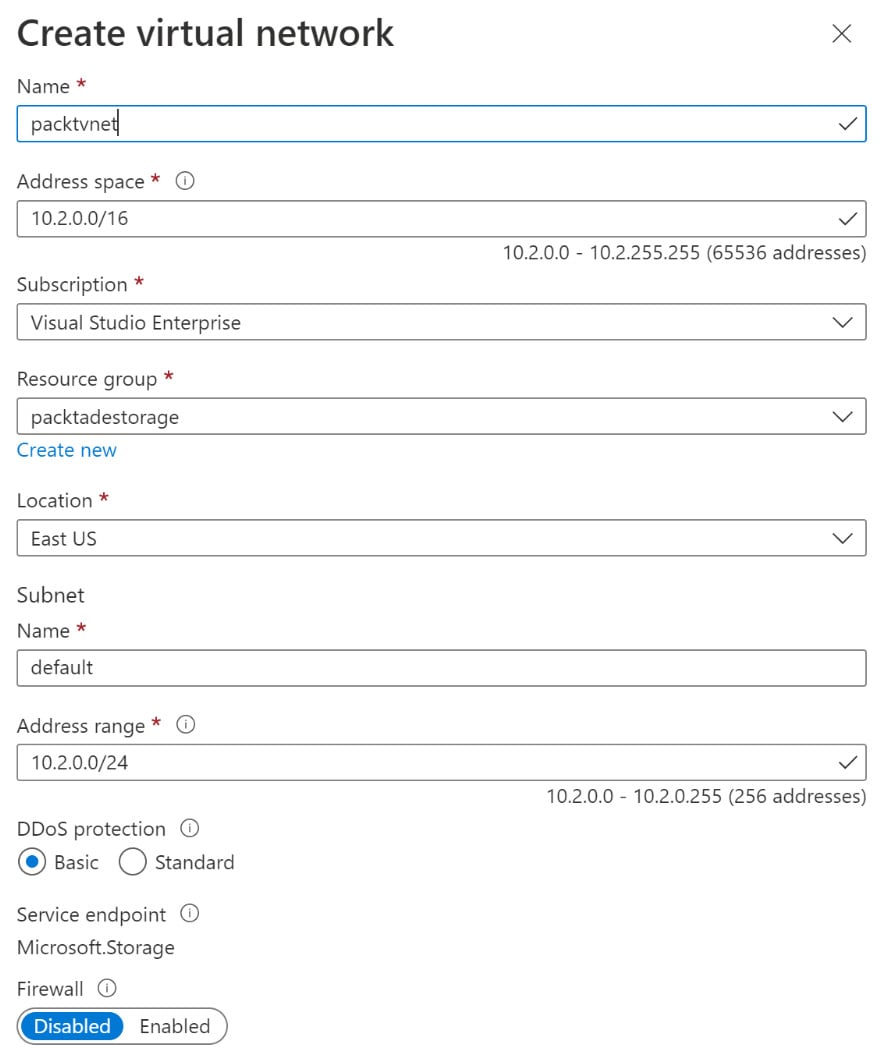Click the DDoS protection info icon
882x1060 pixels.
[x=190, y=829]
